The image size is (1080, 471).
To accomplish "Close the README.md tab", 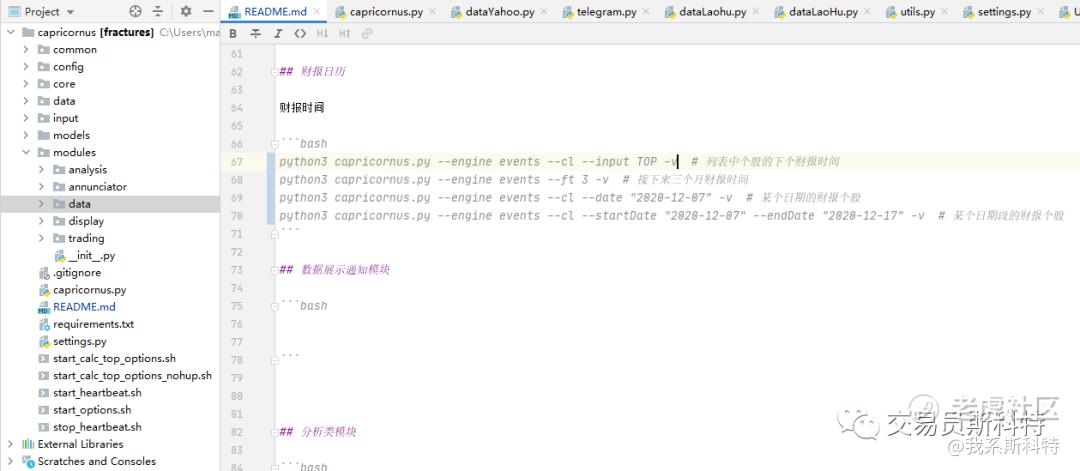I will 316,12.
